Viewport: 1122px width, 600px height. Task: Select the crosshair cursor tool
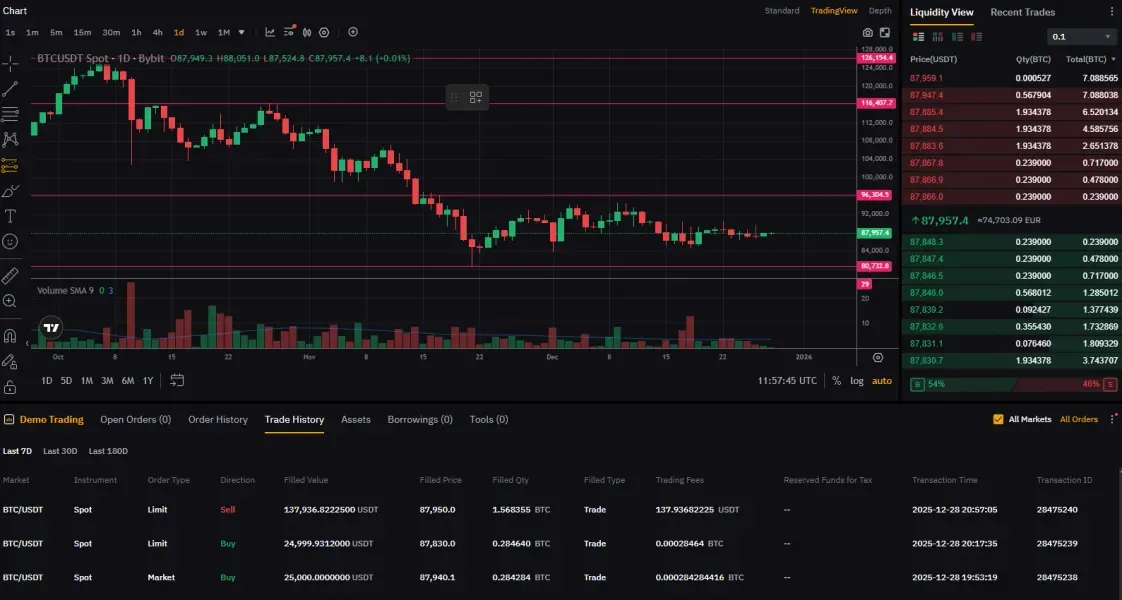[x=10, y=64]
